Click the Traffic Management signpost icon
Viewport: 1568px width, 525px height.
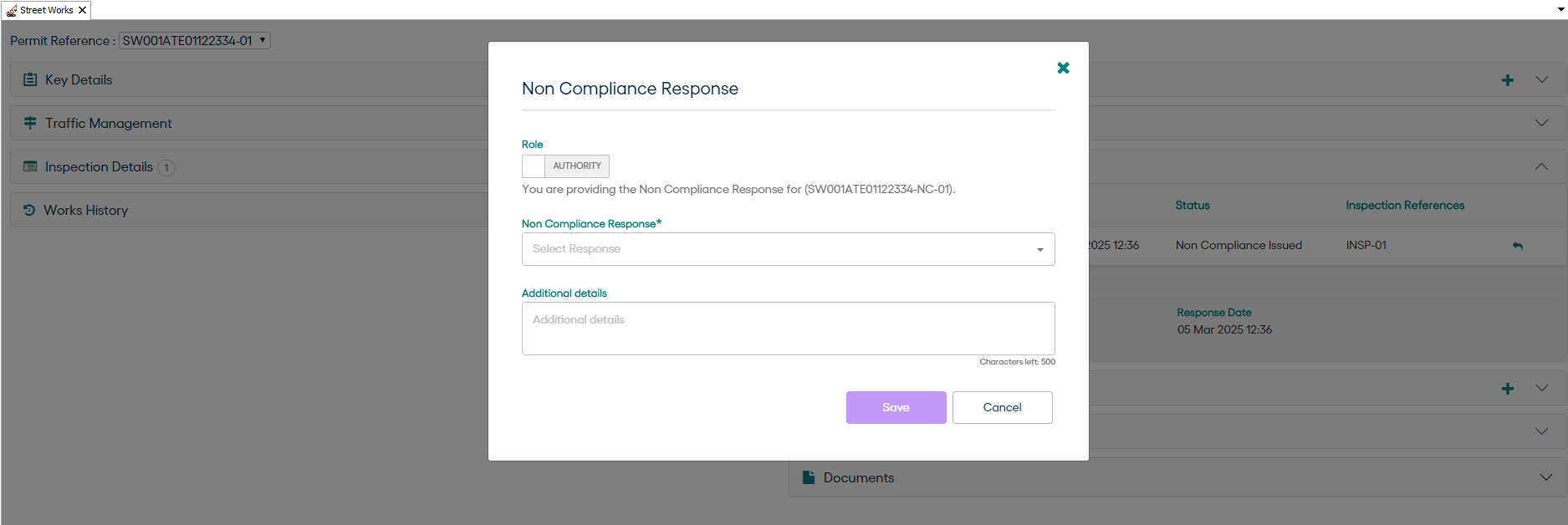click(30, 124)
